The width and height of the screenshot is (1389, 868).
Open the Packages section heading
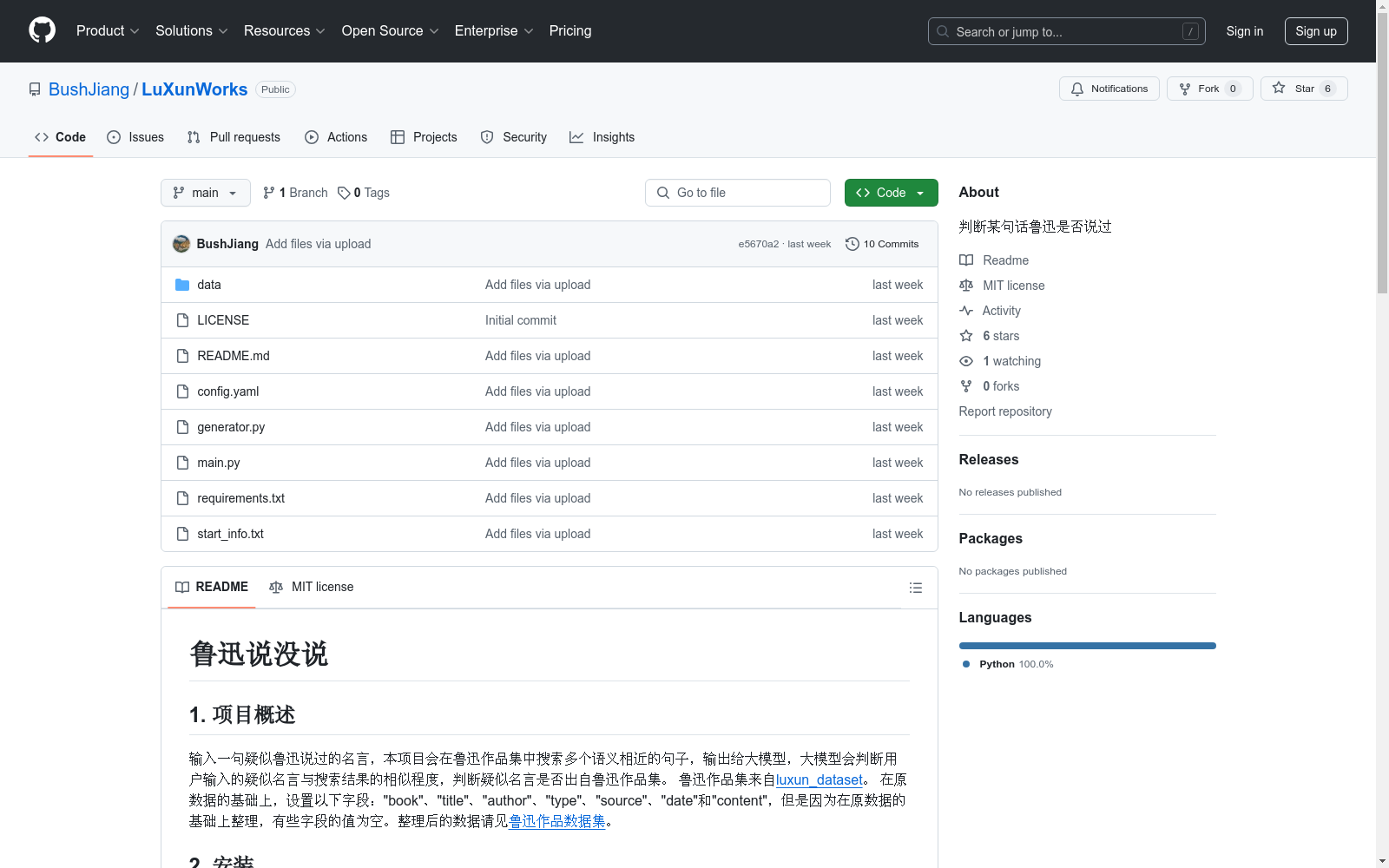click(x=991, y=538)
